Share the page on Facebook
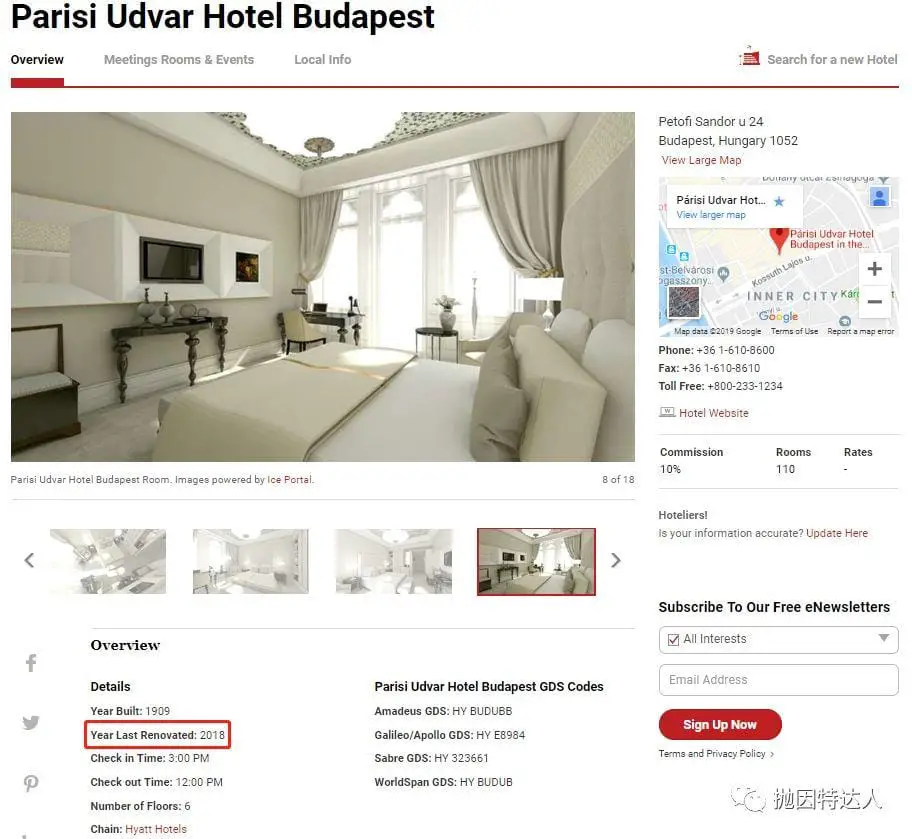 click(x=31, y=663)
